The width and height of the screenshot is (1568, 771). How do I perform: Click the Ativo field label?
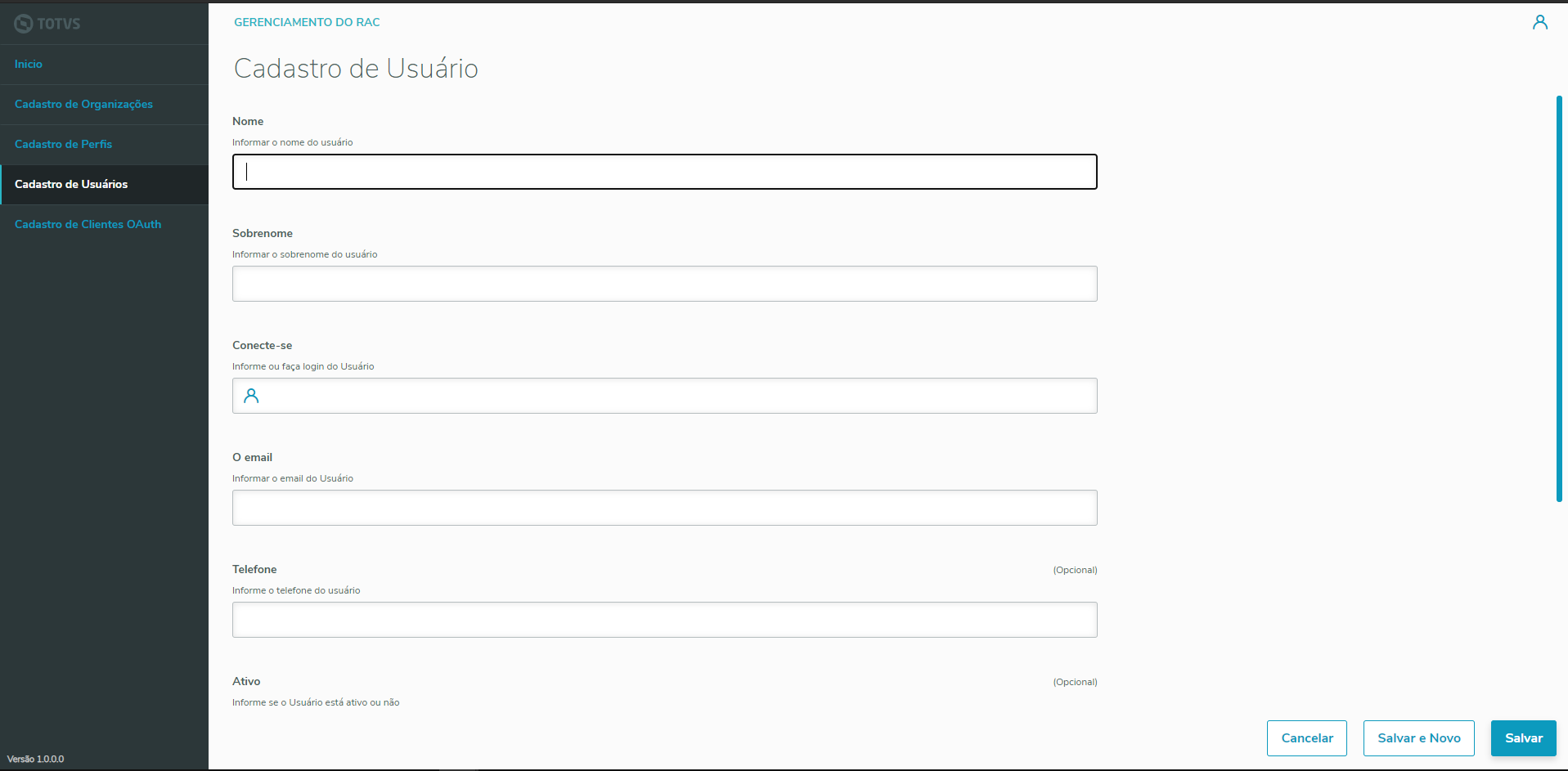click(x=246, y=681)
